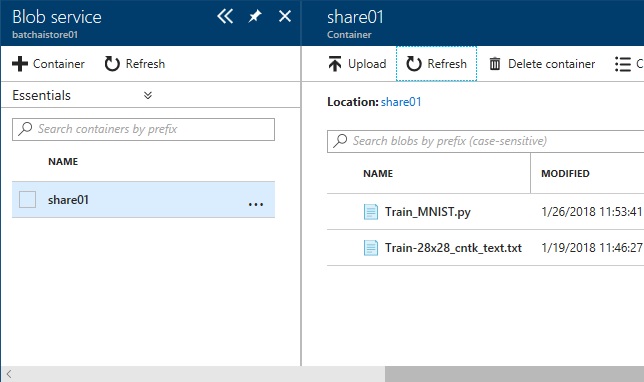Click the Search blobs by prefix field

(485, 141)
